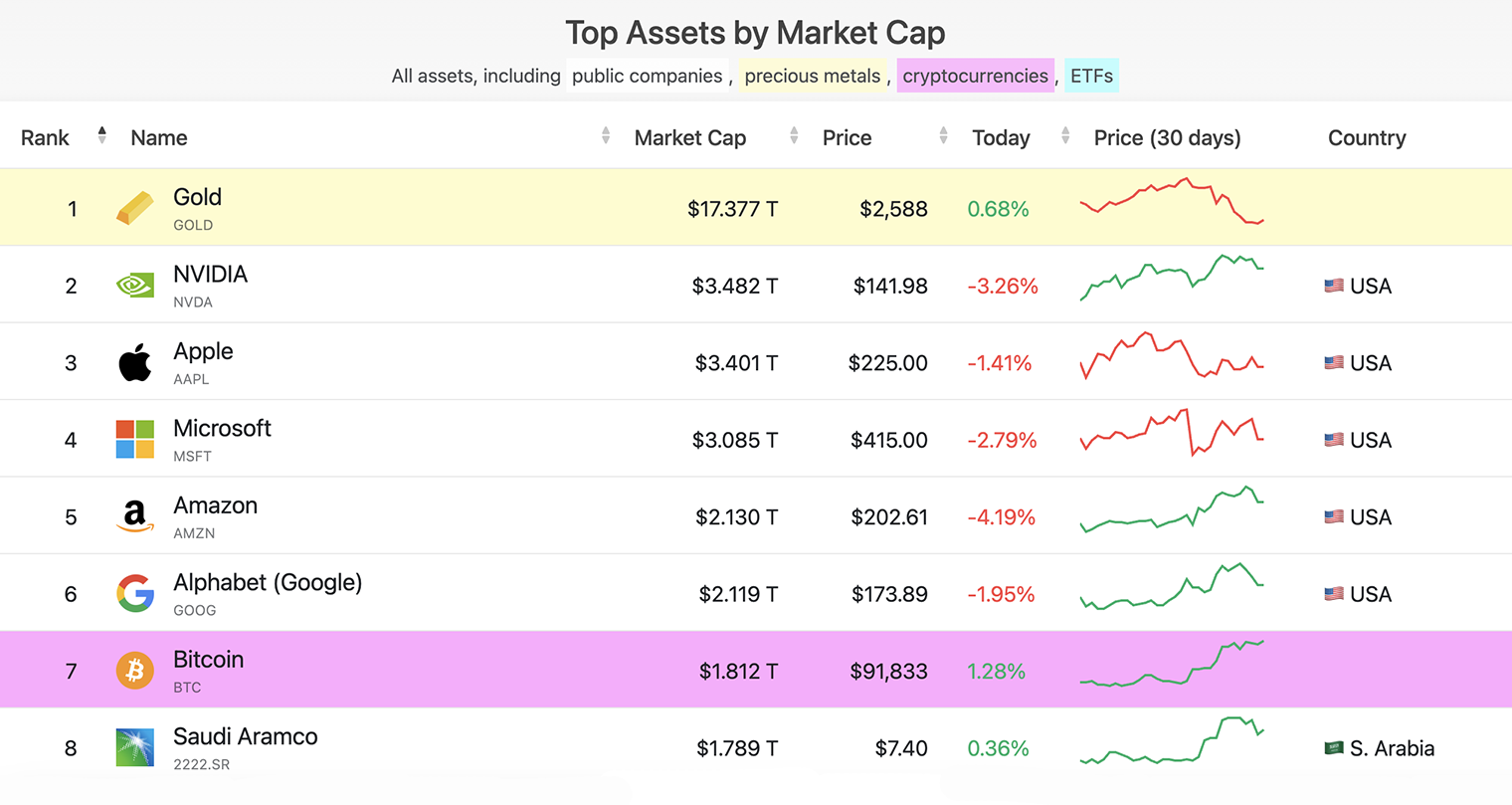
Task: Click the Price (30 days) header
Action: tap(1167, 137)
